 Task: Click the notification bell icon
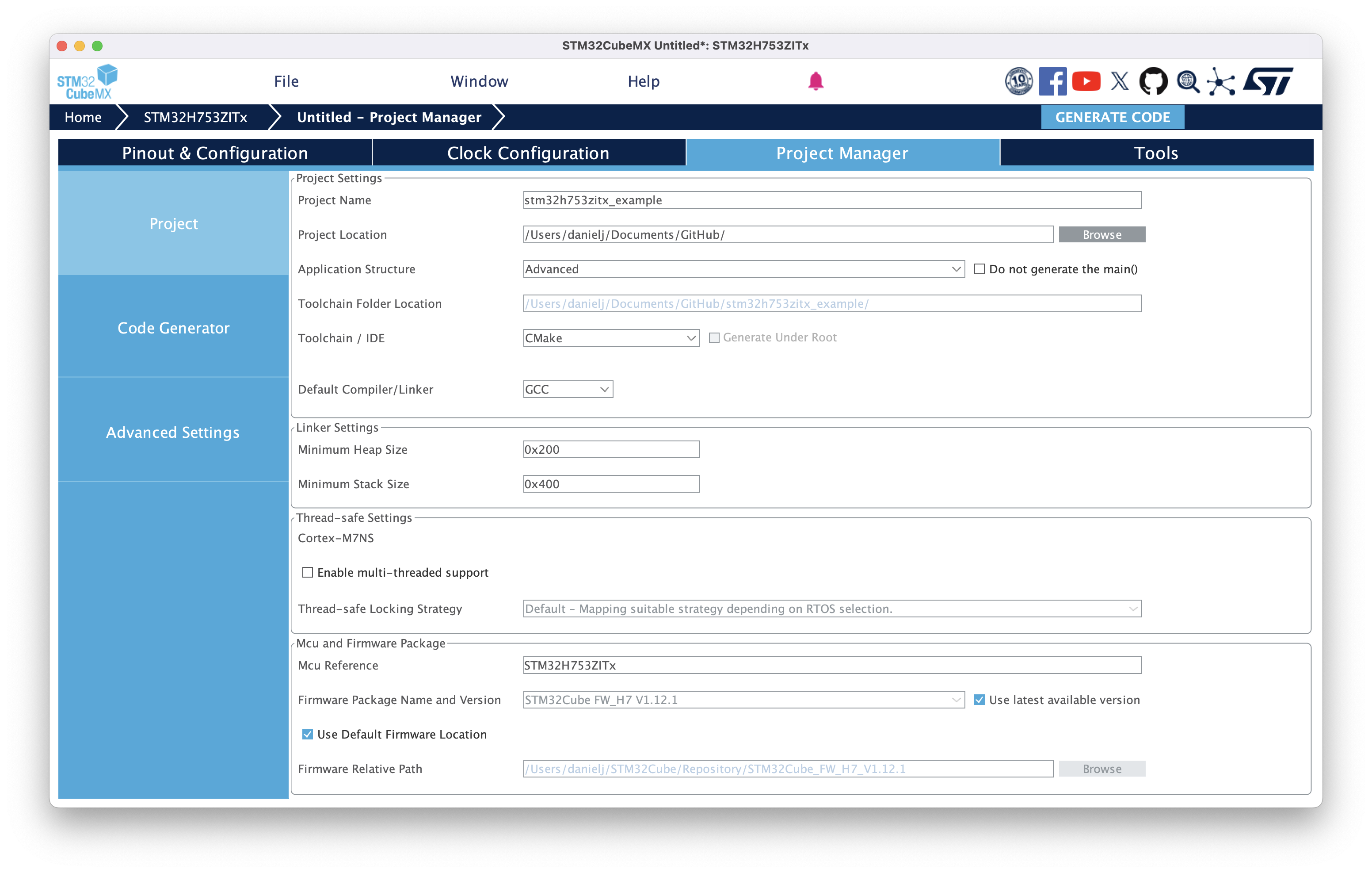(816, 81)
